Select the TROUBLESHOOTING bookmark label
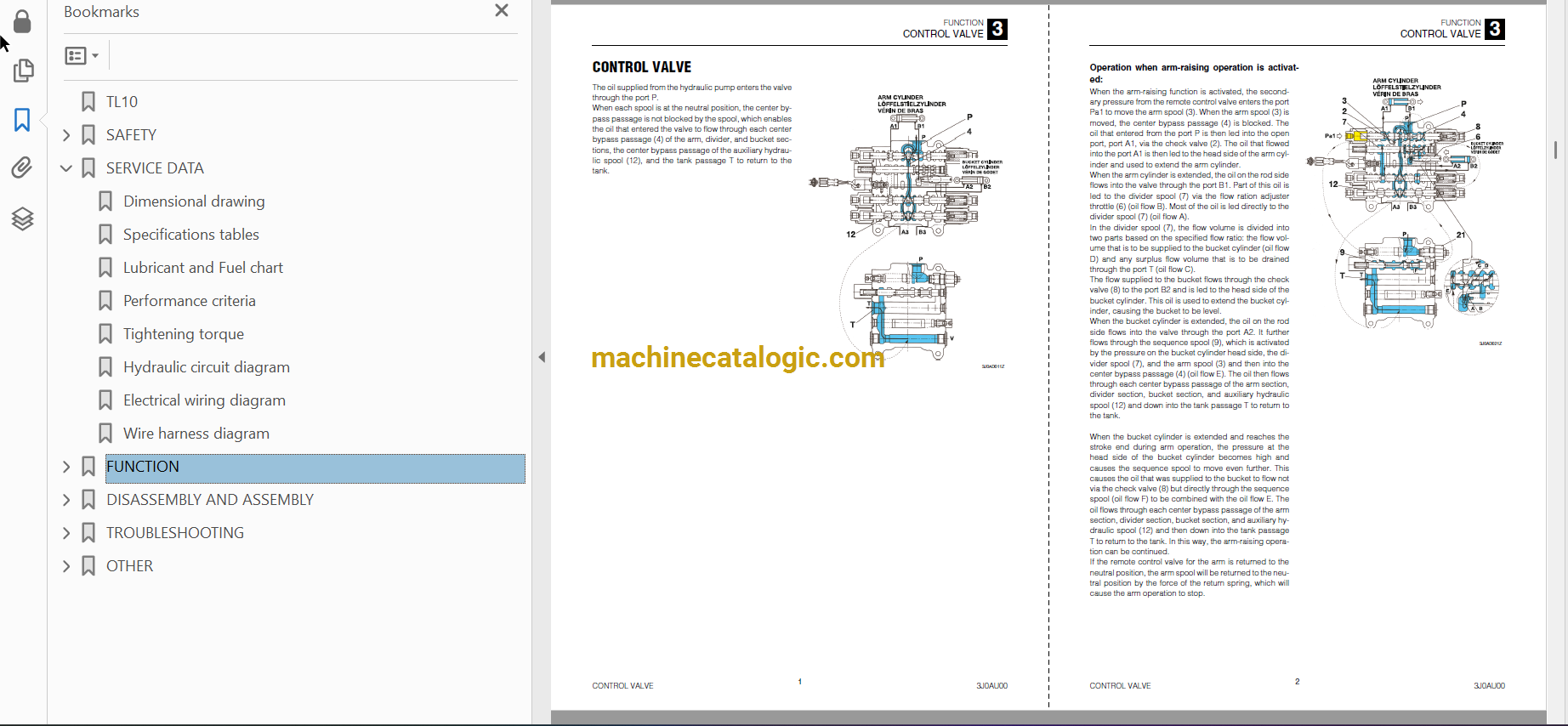This screenshot has width=1568, height=726. coord(175,533)
